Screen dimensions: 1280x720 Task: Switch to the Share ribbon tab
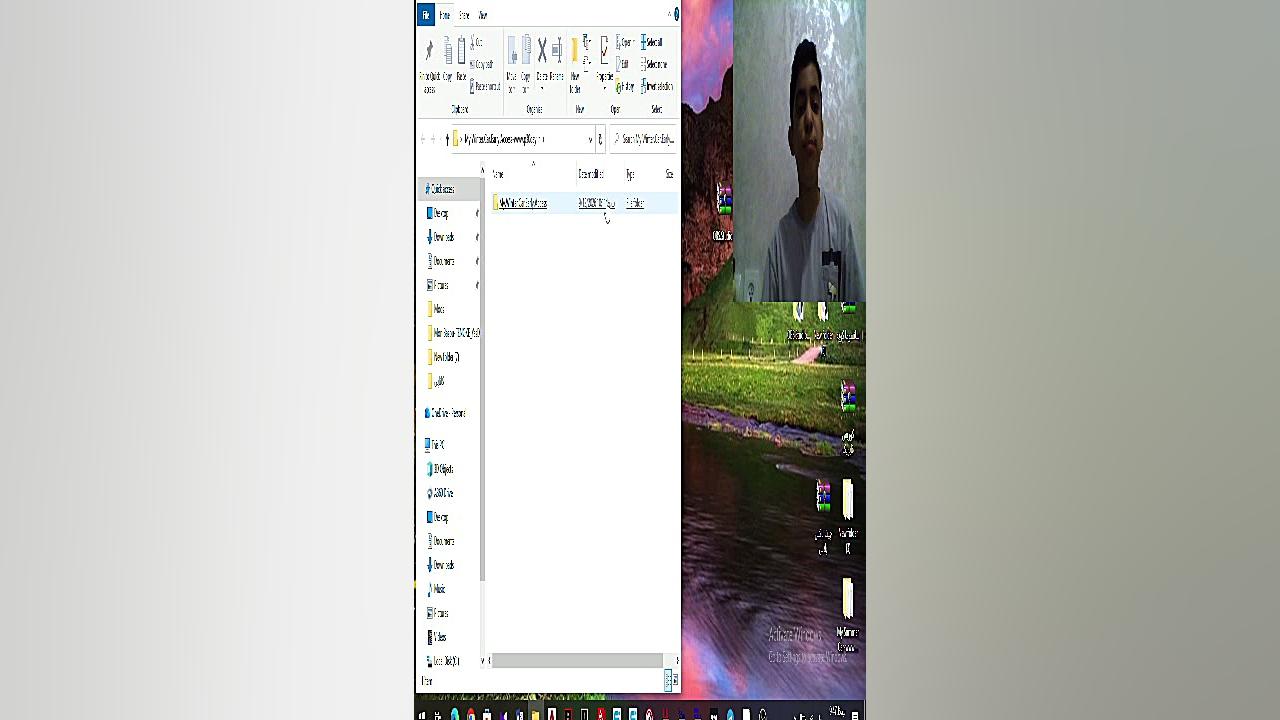click(x=464, y=15)
